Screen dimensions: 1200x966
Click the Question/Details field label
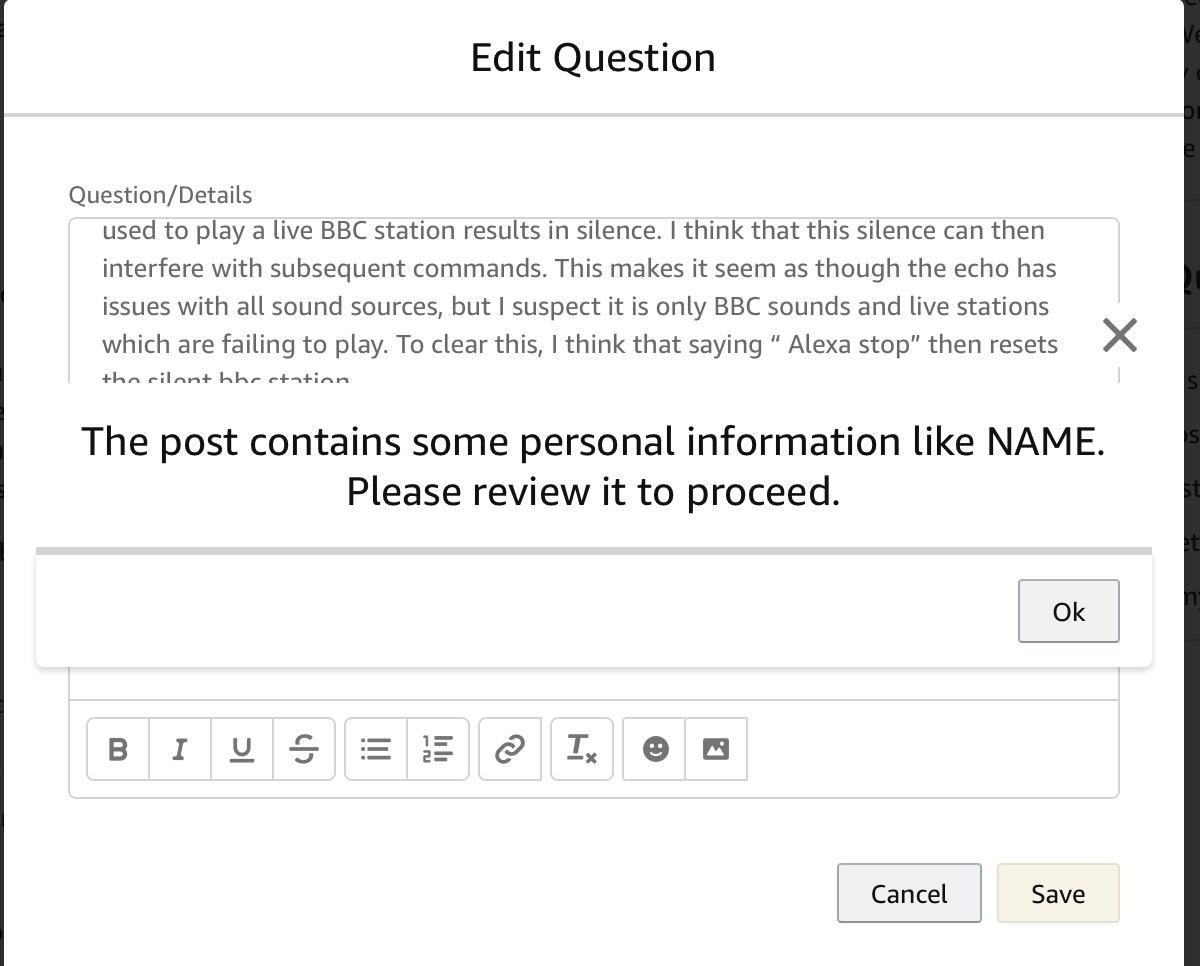[160, 195]
